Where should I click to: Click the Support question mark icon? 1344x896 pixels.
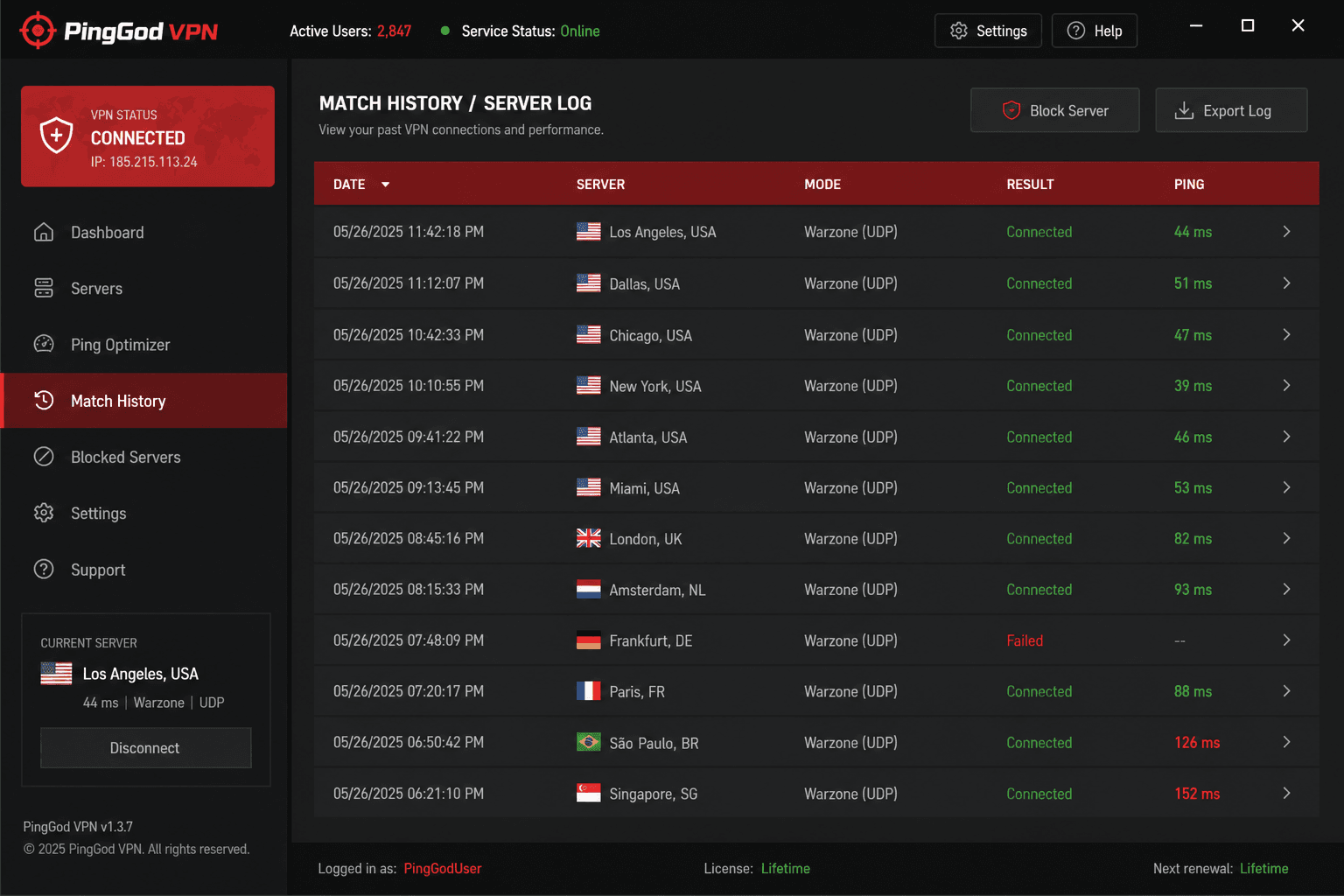click(44, 570)
